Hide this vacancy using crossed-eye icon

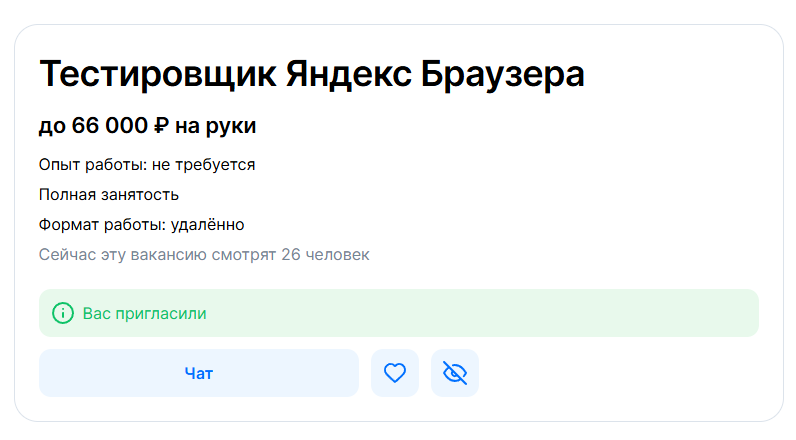(x=455, y=373)
